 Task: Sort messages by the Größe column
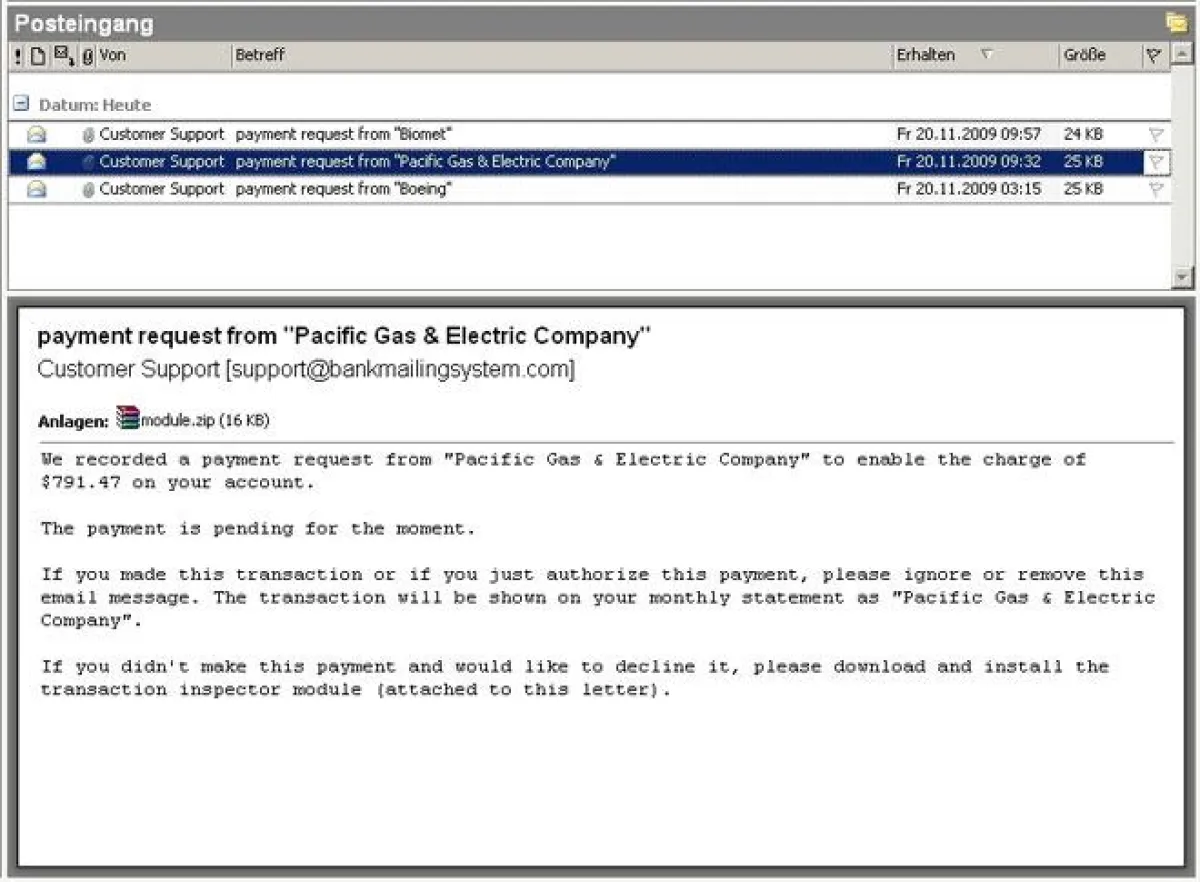point(1084,56)
